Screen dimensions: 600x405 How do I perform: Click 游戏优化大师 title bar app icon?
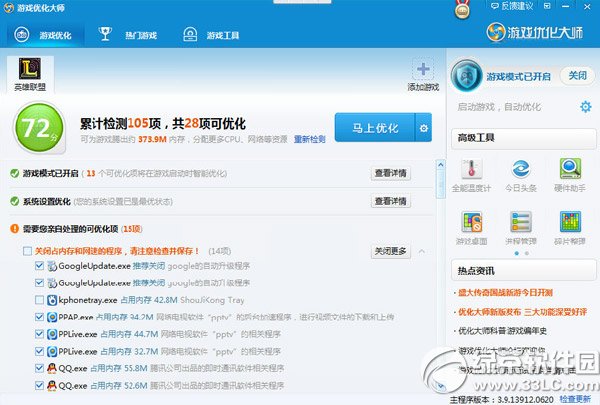coord(8,8)
